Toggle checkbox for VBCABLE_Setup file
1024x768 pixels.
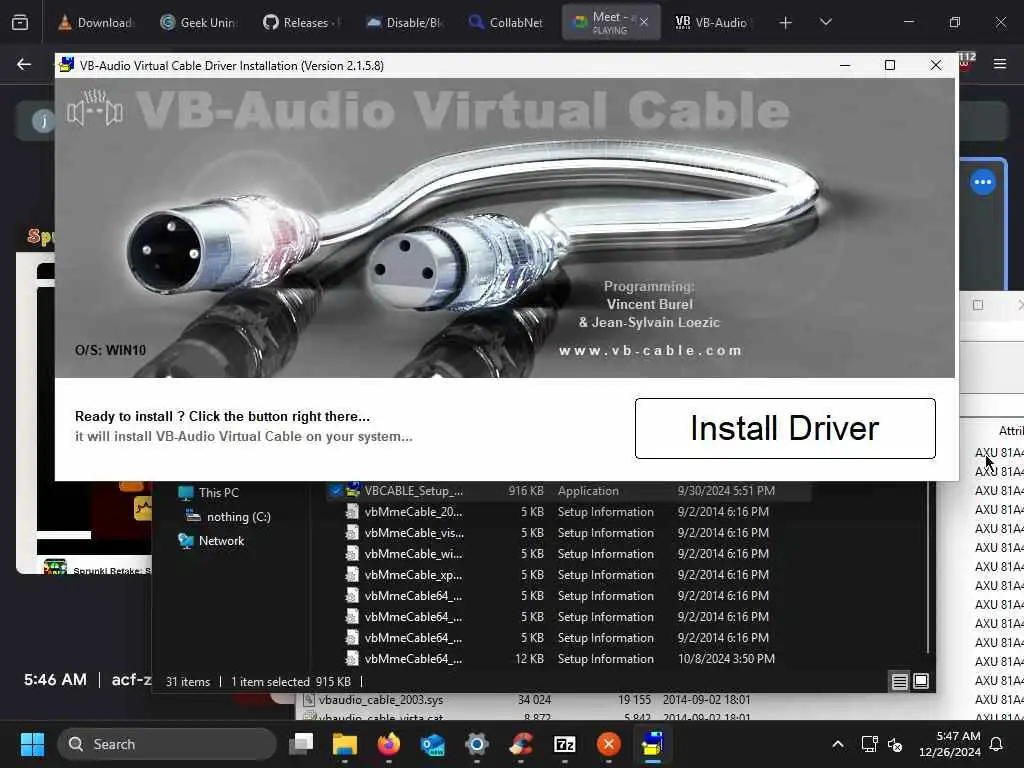(x=336, y=490)
